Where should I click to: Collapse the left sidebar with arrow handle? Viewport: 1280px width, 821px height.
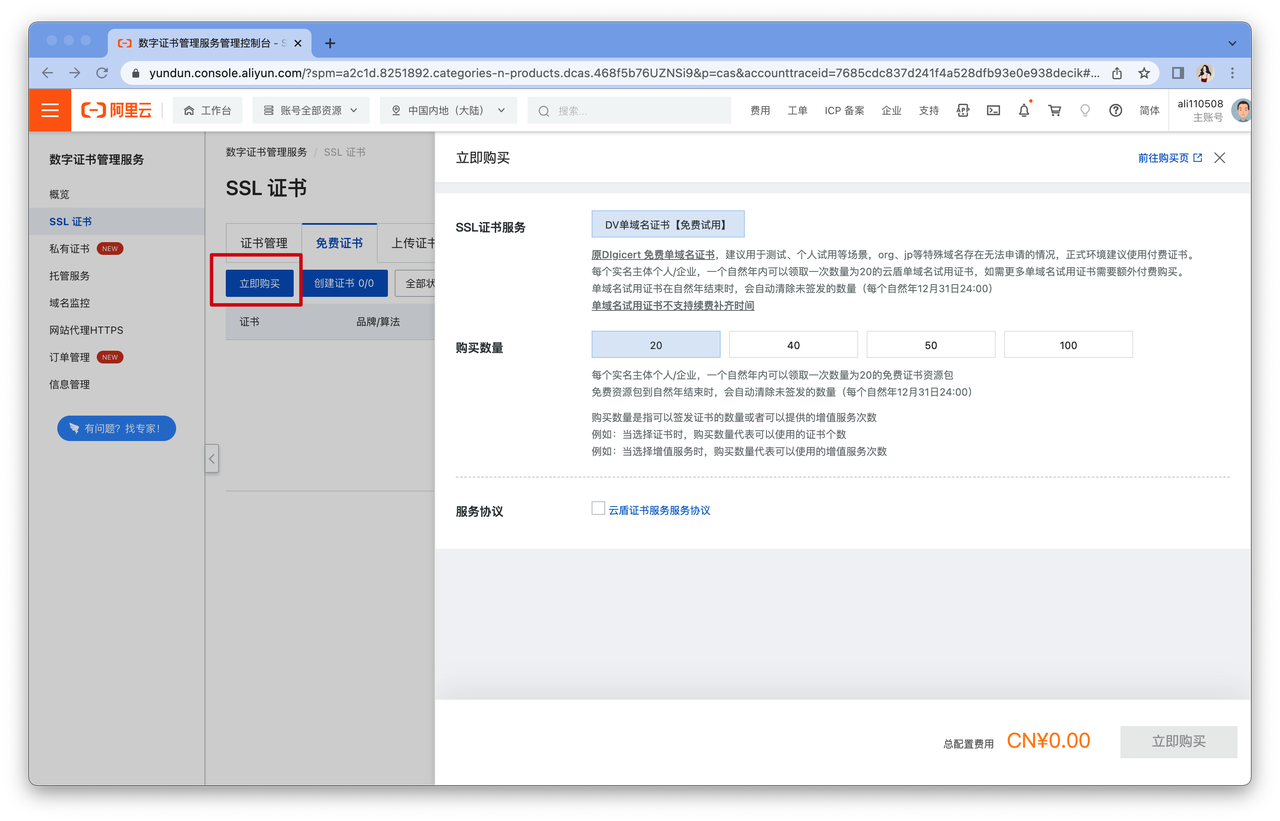(x=212, y=459)
